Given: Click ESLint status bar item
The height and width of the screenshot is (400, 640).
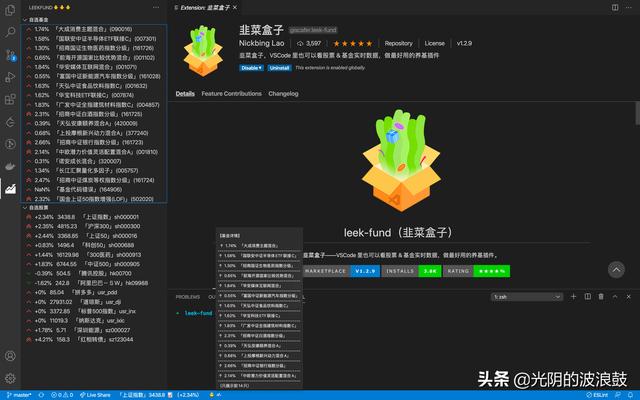Looking at the screenshot, I should pyautogui.click(x=597, y=395).
